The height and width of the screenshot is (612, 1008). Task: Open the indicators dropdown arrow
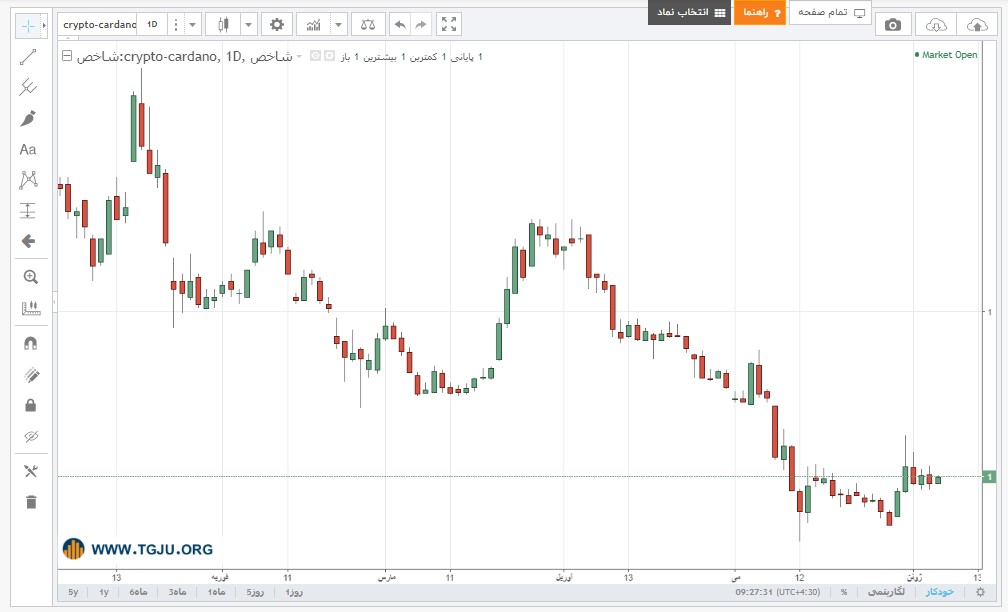point(339,24)
